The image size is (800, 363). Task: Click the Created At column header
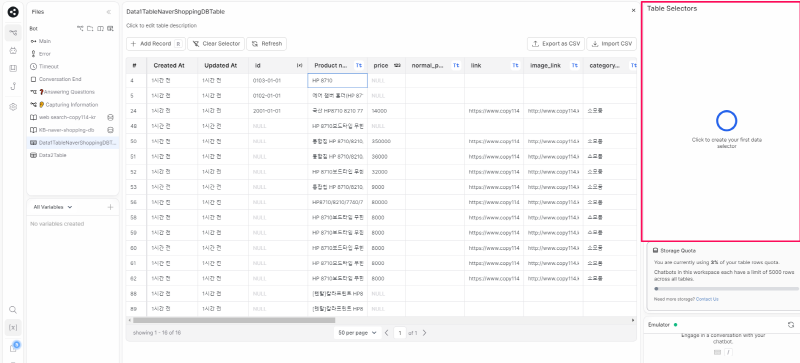(172, 65)
